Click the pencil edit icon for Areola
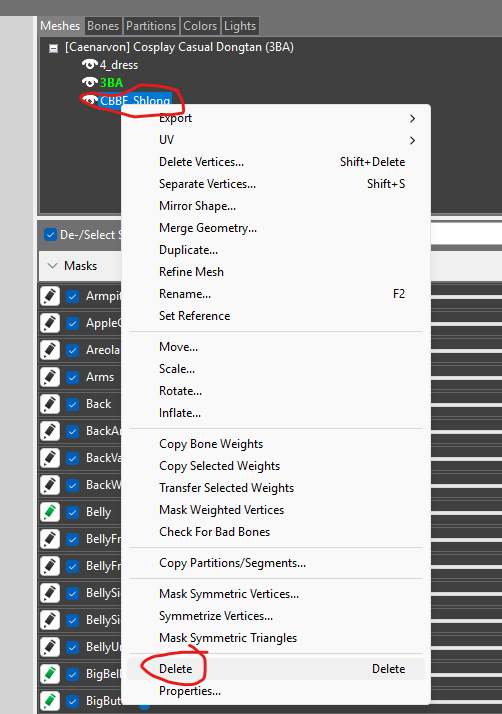The height and width of the screenshot is (714, 502). pos(50,350)
